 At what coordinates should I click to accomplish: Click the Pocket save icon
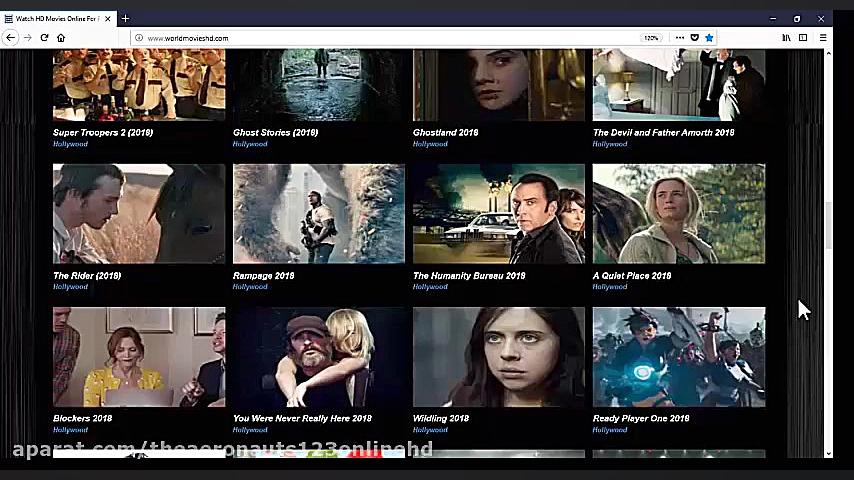click(694, 38)
